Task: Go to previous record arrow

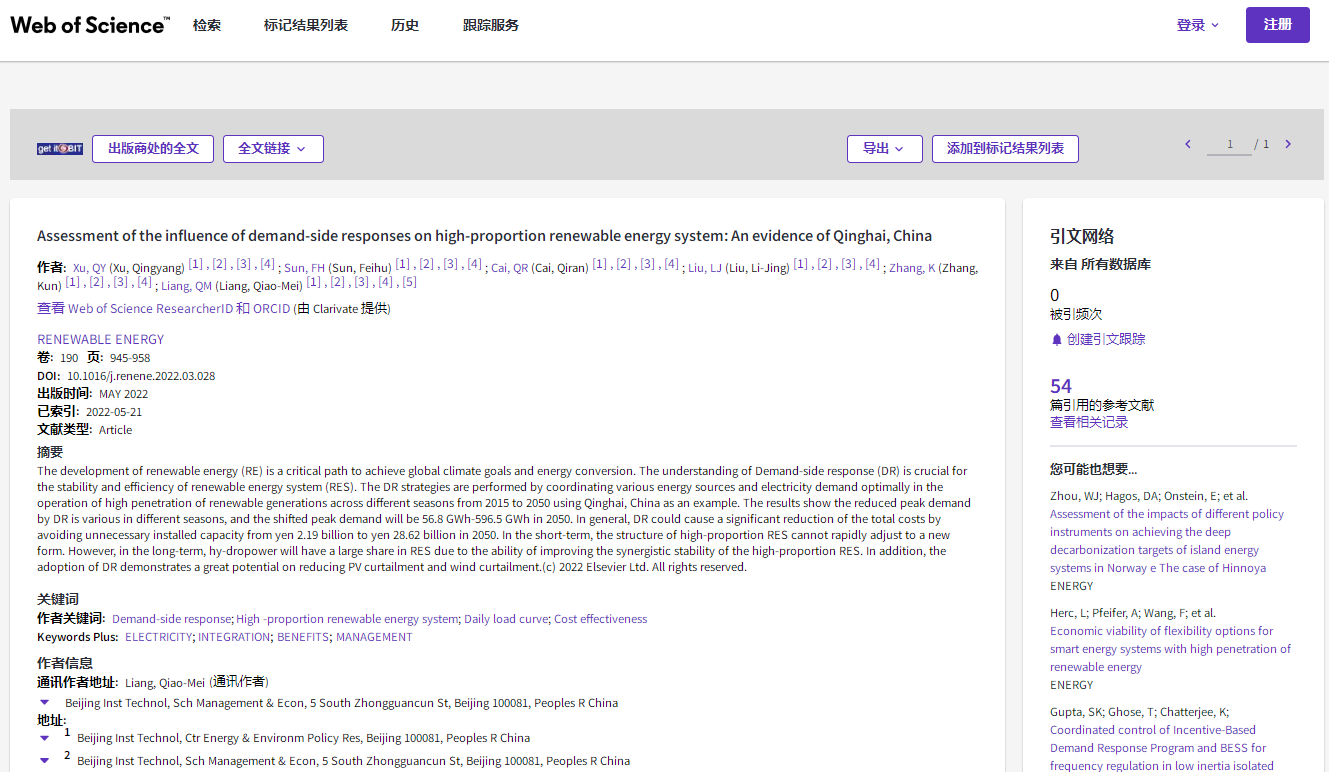Action: 1188,144
